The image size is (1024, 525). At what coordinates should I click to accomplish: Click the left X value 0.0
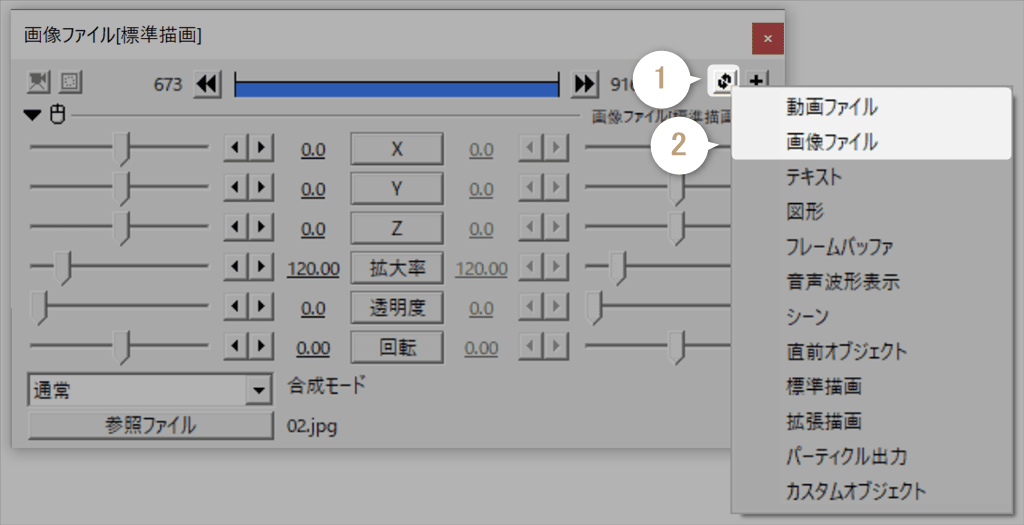(x=313, y=150)
